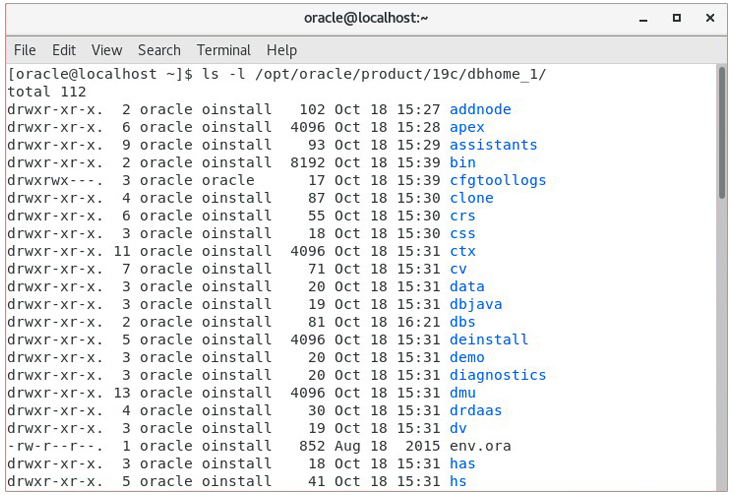This screenshot has width=733, height=495.
Task: Click the dbjava directory entry
Action: point(476,304)
